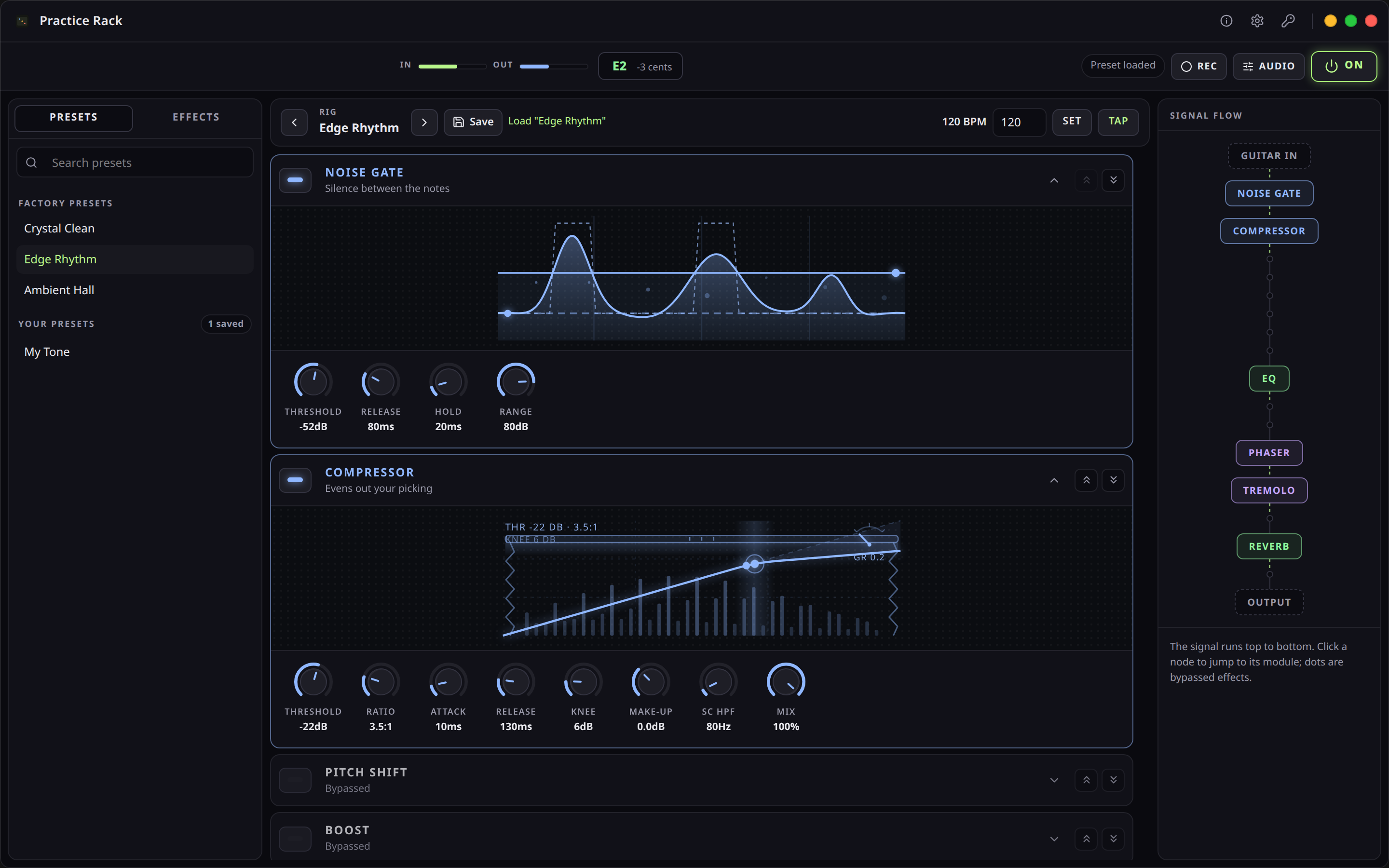
Task: Click the Practice Rack app logo
Action: (x=22, y=21)
